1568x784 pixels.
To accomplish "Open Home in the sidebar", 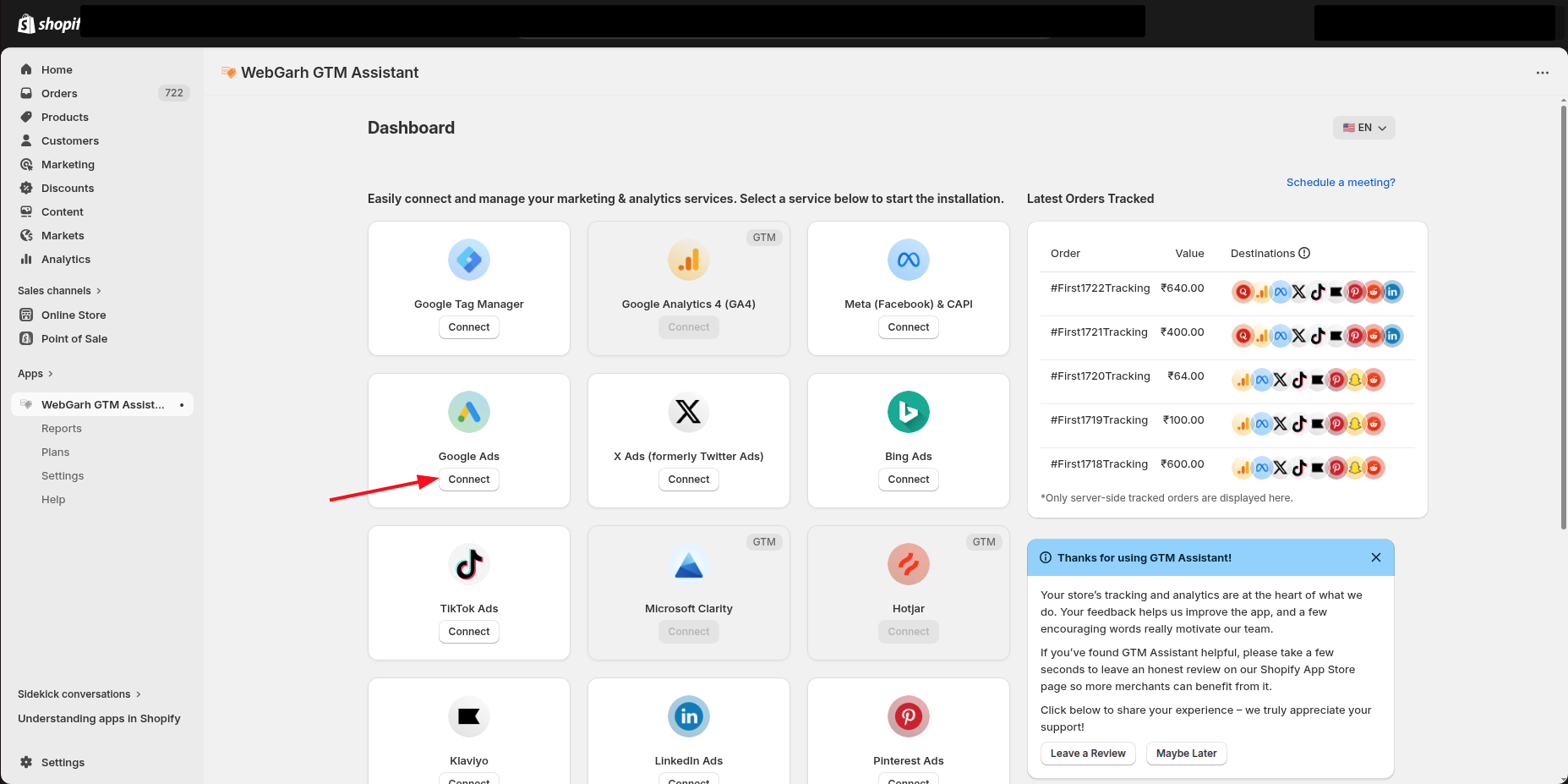I will pos(57,69).
